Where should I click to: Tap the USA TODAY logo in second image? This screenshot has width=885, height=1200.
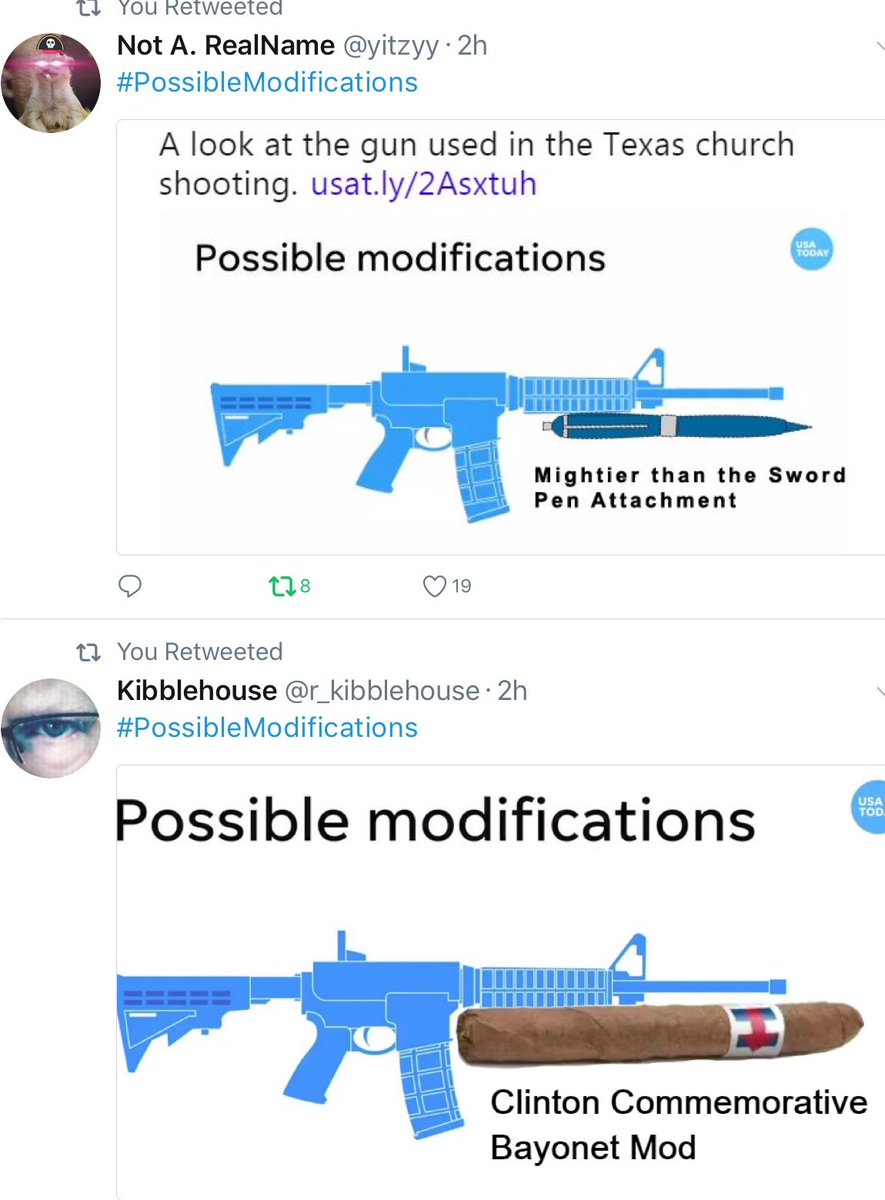pyautogui.click(x=868, y=806)
